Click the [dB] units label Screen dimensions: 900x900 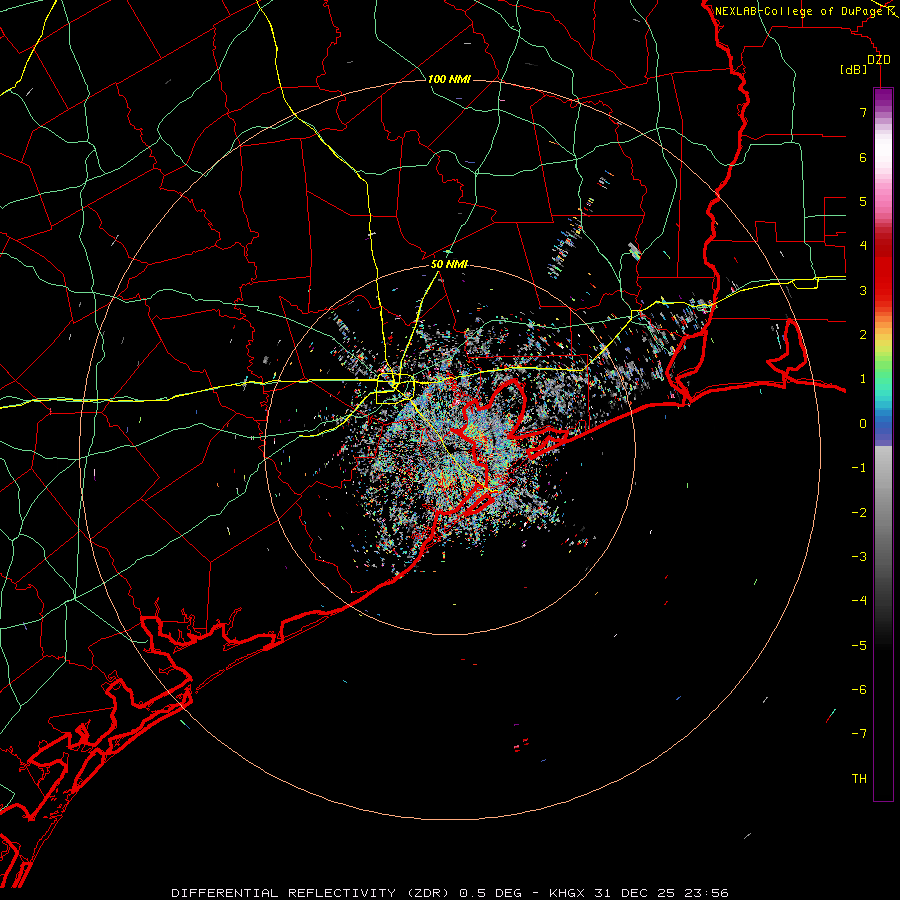tap(854, 69)
